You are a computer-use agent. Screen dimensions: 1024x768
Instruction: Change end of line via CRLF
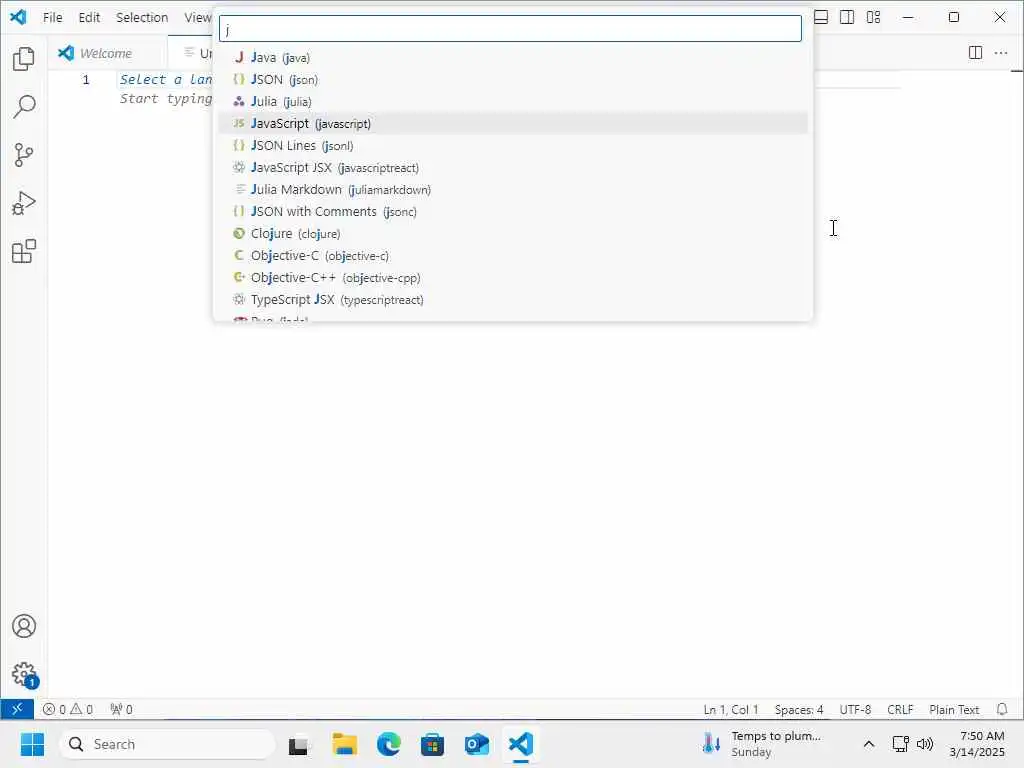click(900, 709)
